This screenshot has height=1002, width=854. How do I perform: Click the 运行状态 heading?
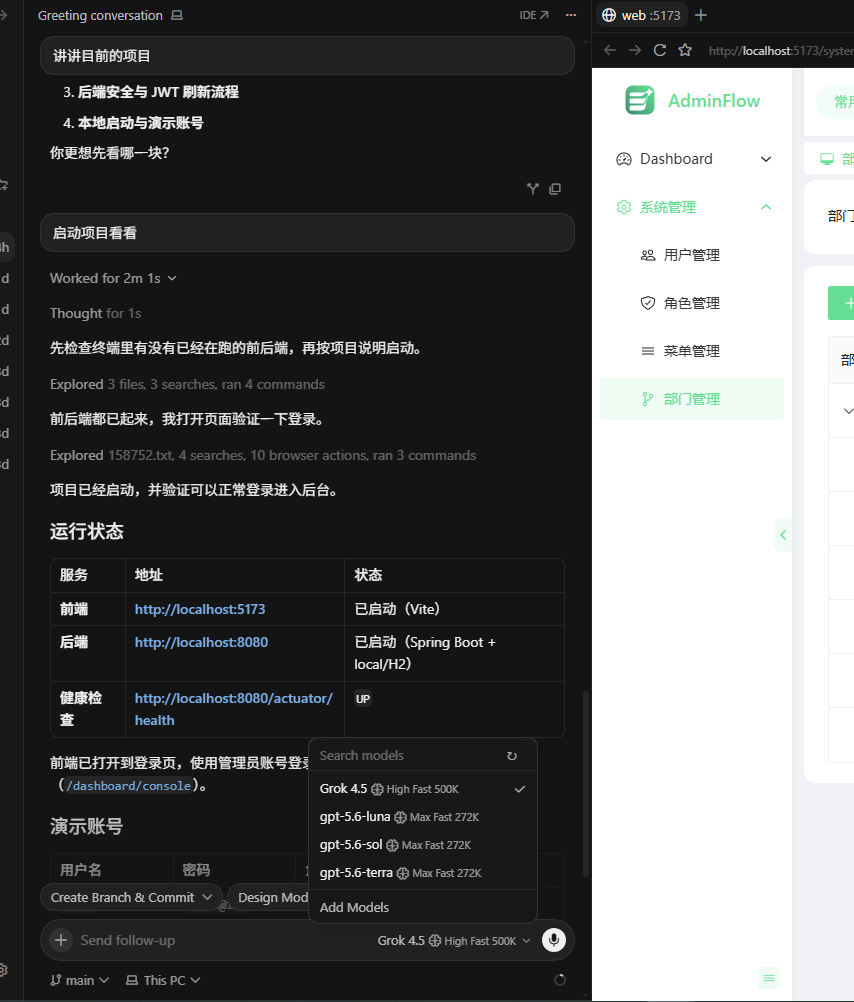pyautogui.click(x=87, y=532)
